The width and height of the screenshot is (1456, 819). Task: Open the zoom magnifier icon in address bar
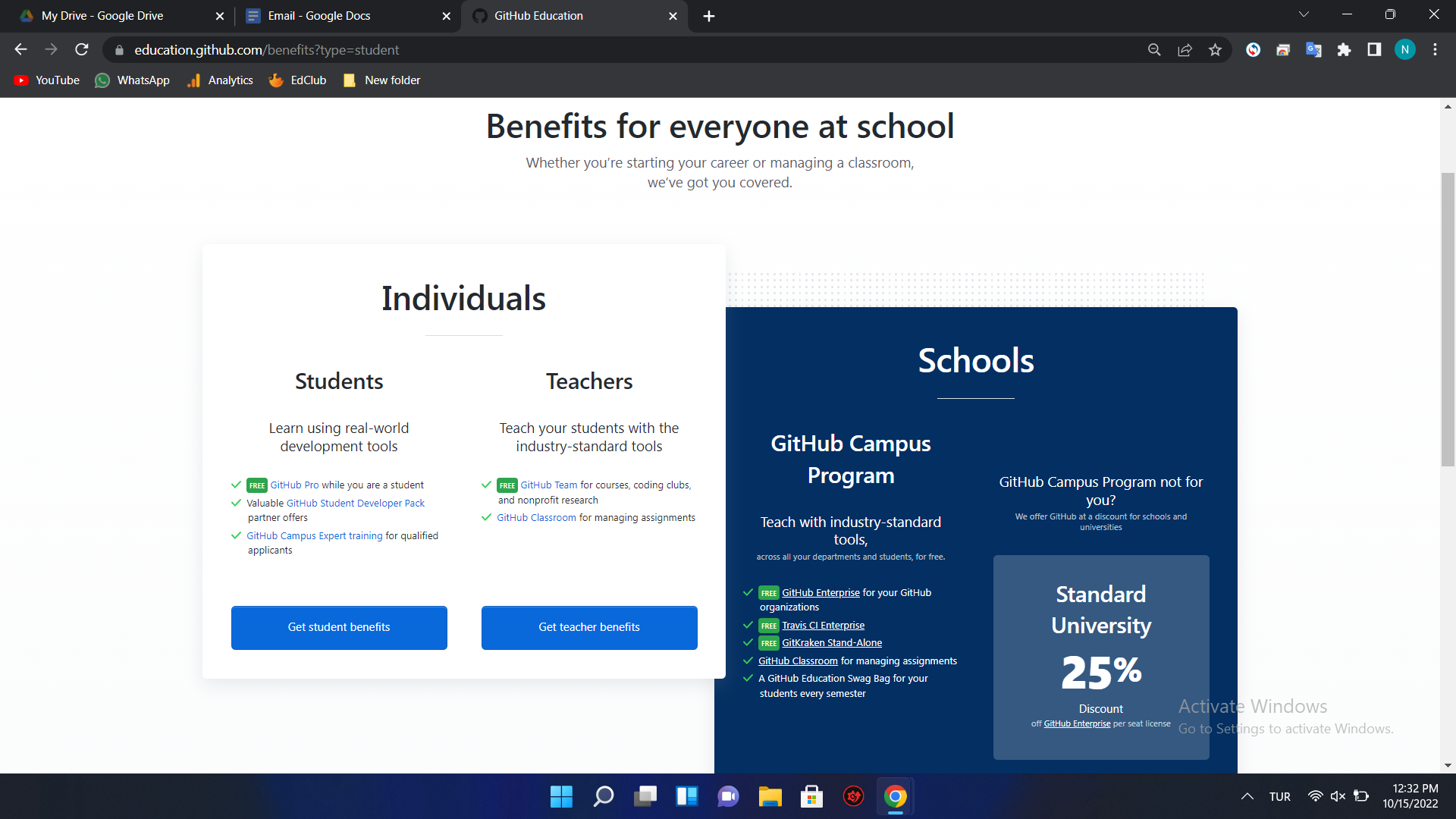1154,50
